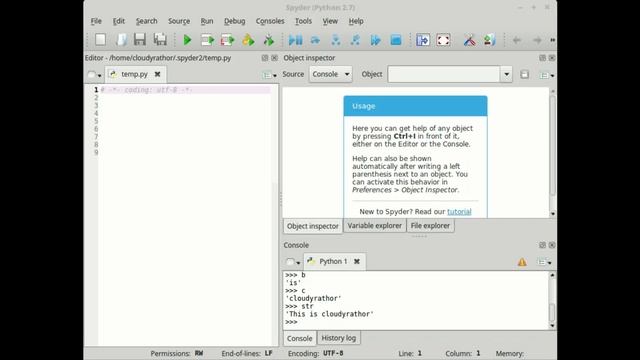This screenshot has height=360, width=640.
Task: Maximize the current pane icon
Action: click(x=423, y=40)
